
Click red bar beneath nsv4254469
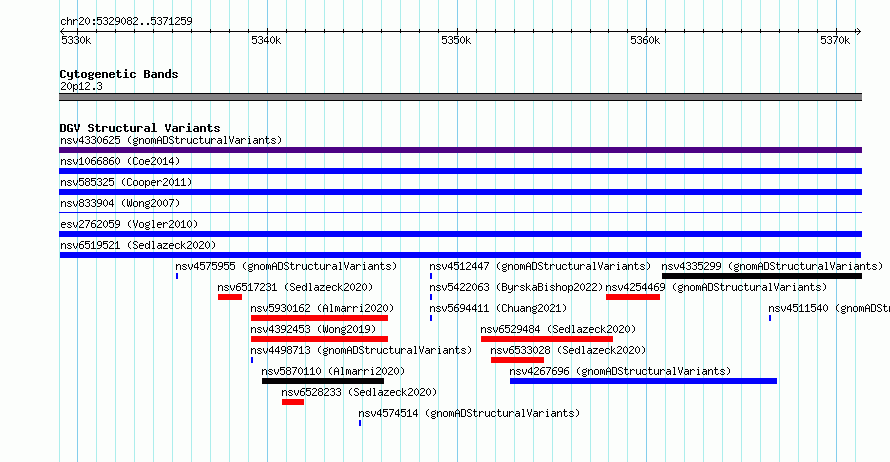pyautogui.click(x=633, y=297)
